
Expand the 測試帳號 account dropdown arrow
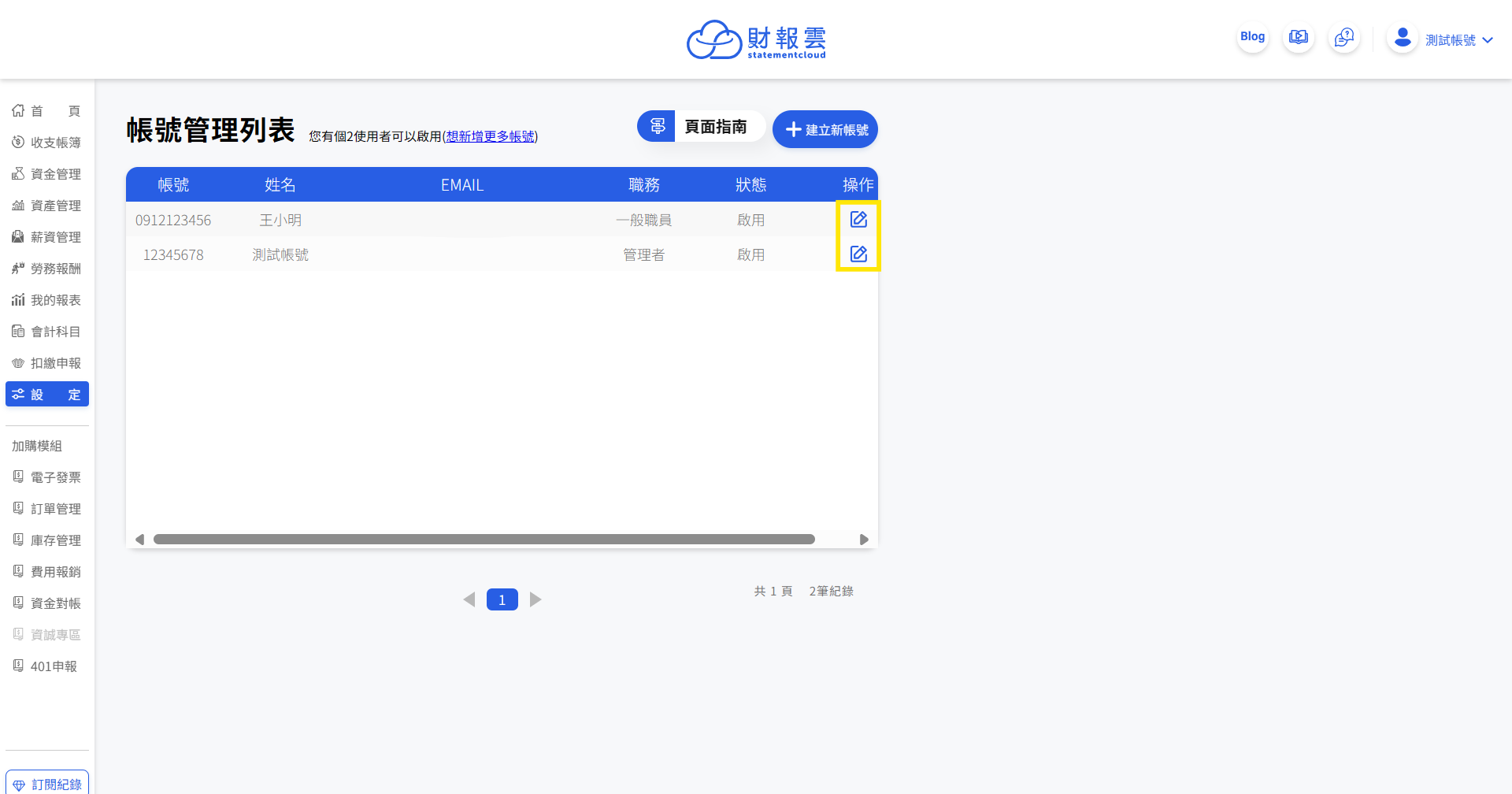[x=1488, y=40]
